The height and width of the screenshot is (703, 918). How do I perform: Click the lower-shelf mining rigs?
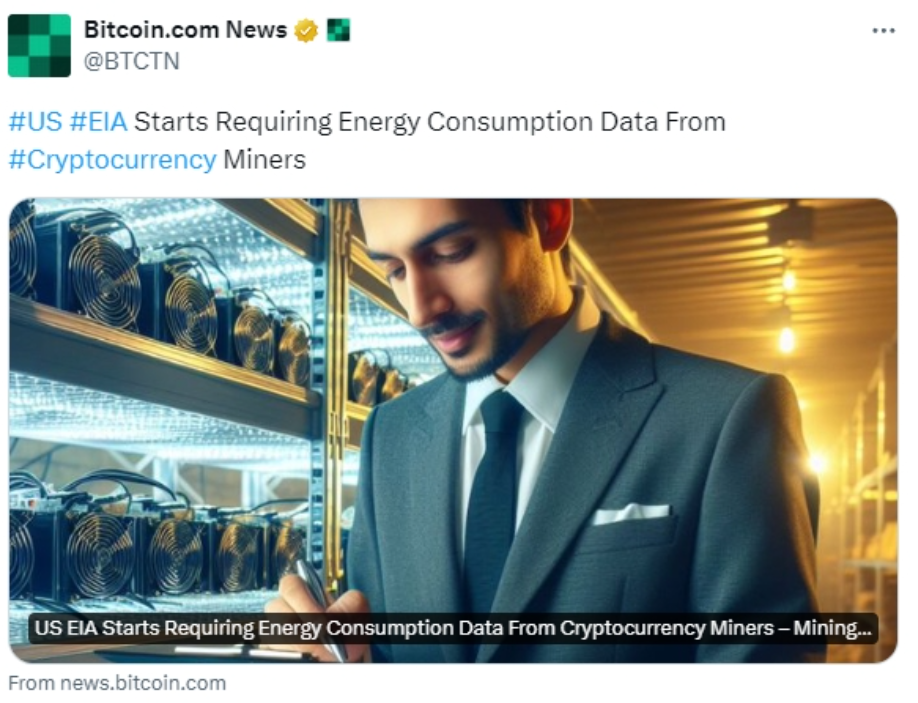click(x=158, y=544)
